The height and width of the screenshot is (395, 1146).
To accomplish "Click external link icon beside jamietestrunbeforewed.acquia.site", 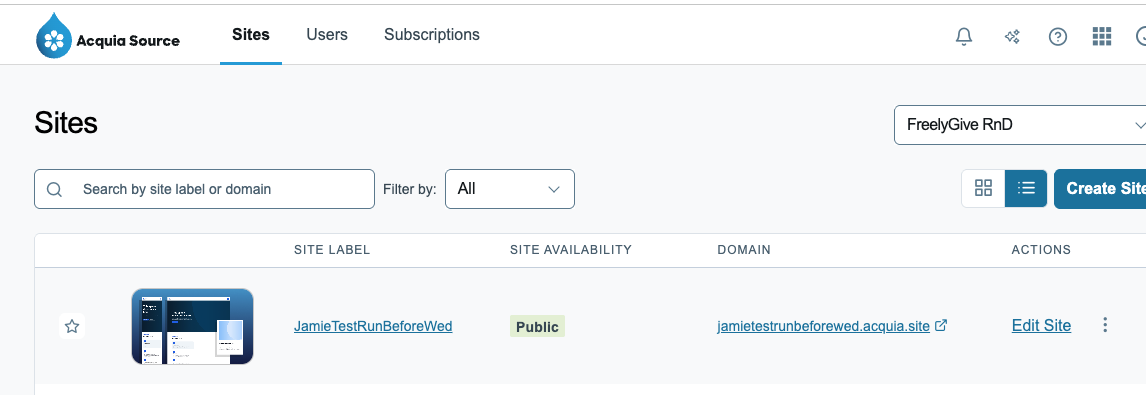I will [x=941, y=326].
